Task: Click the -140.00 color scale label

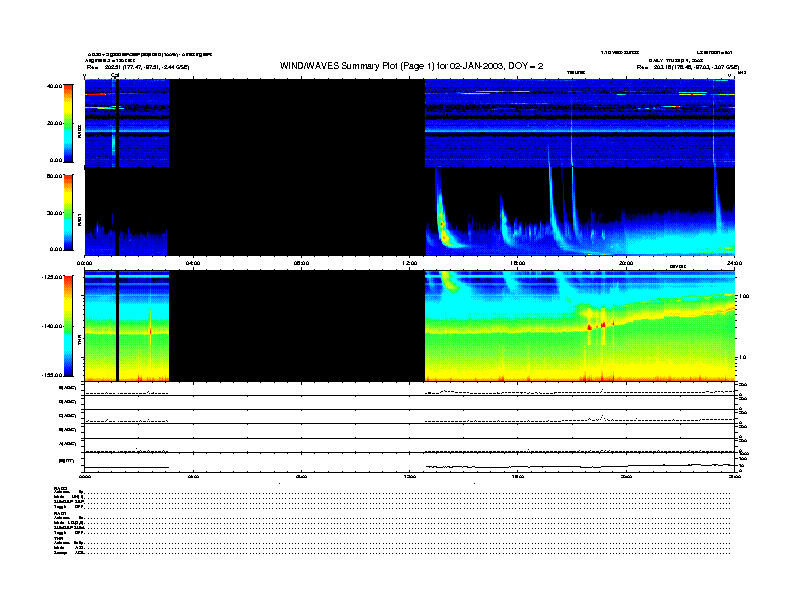Action: click(x=51, y=326)
